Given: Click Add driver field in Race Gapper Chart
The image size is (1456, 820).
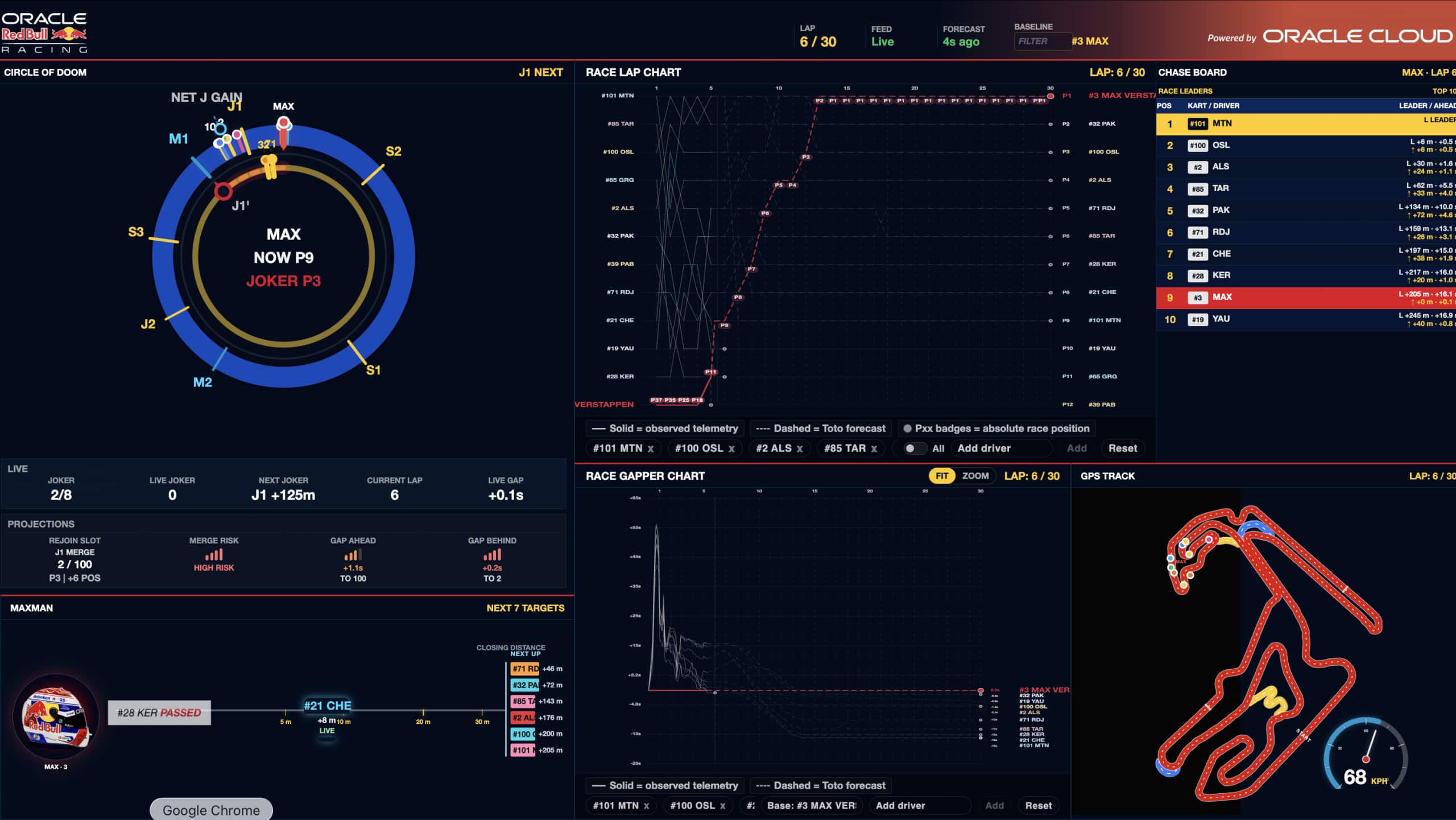Looking at the screenshot, I should pyautogui.click(x=920, y=806).
